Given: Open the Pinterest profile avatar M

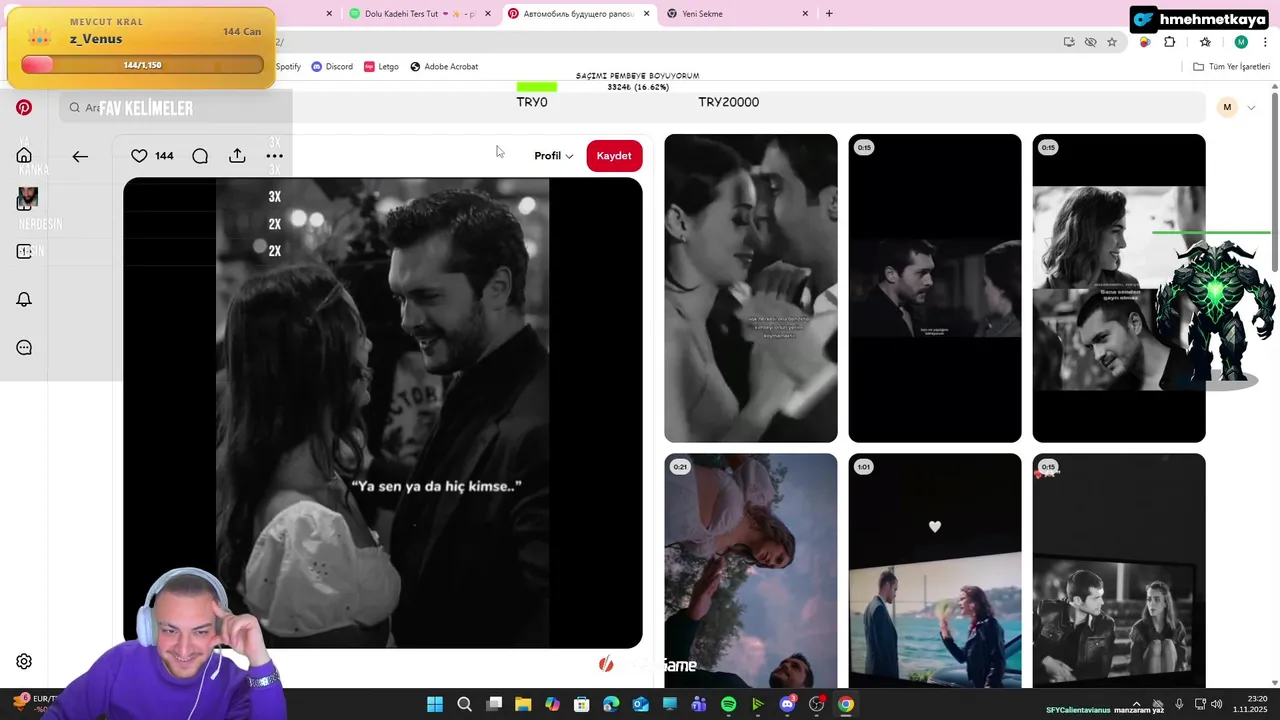Looking at the screenshot, I should [x=1227, y=107].
